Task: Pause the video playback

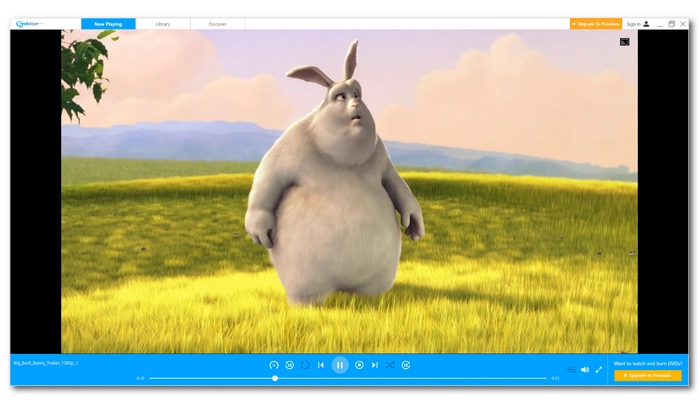Action: click(340, 365)
